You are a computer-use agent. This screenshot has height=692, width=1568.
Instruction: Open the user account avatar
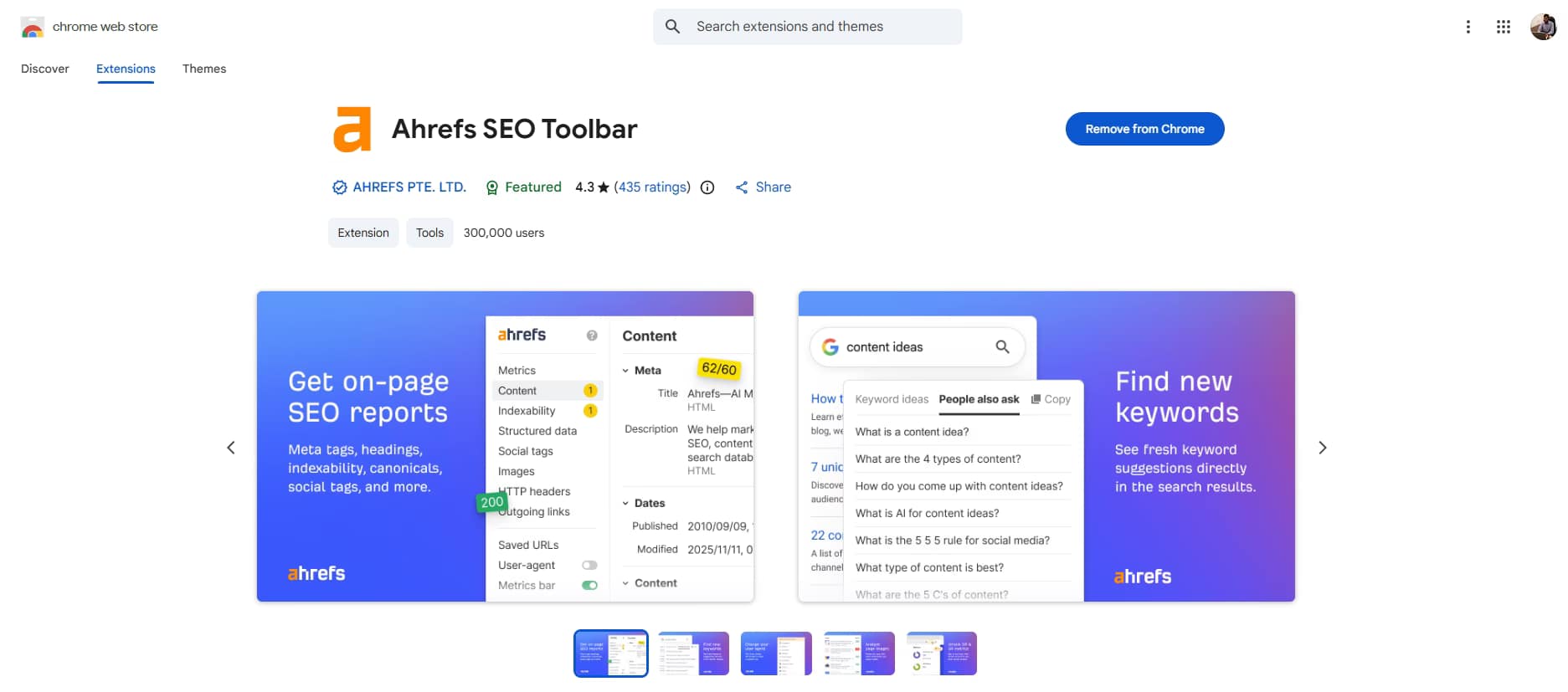tap(1543, 27)
